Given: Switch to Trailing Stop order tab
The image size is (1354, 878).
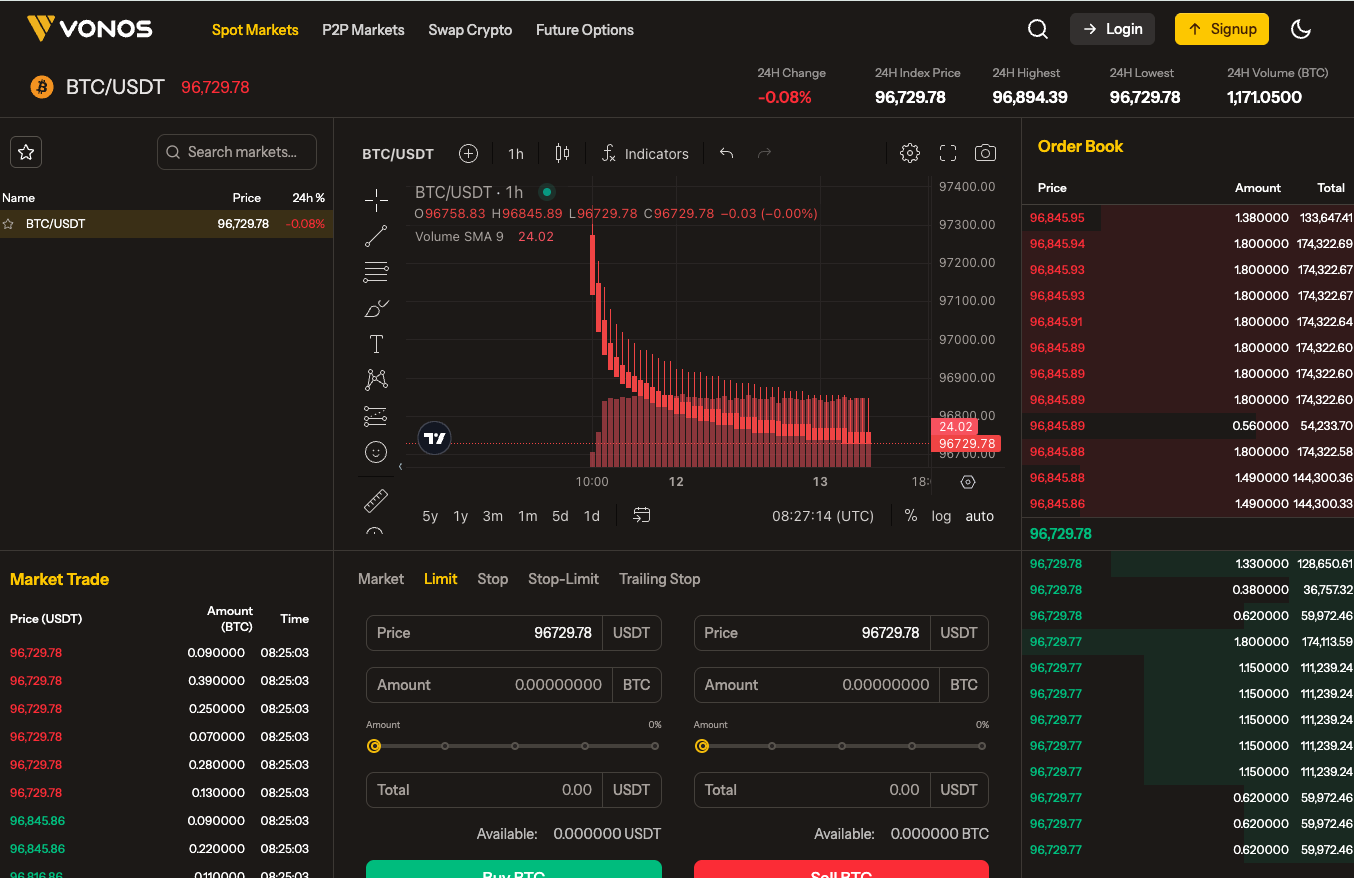Looking at the screenshot, I should (x=660, y=579).
